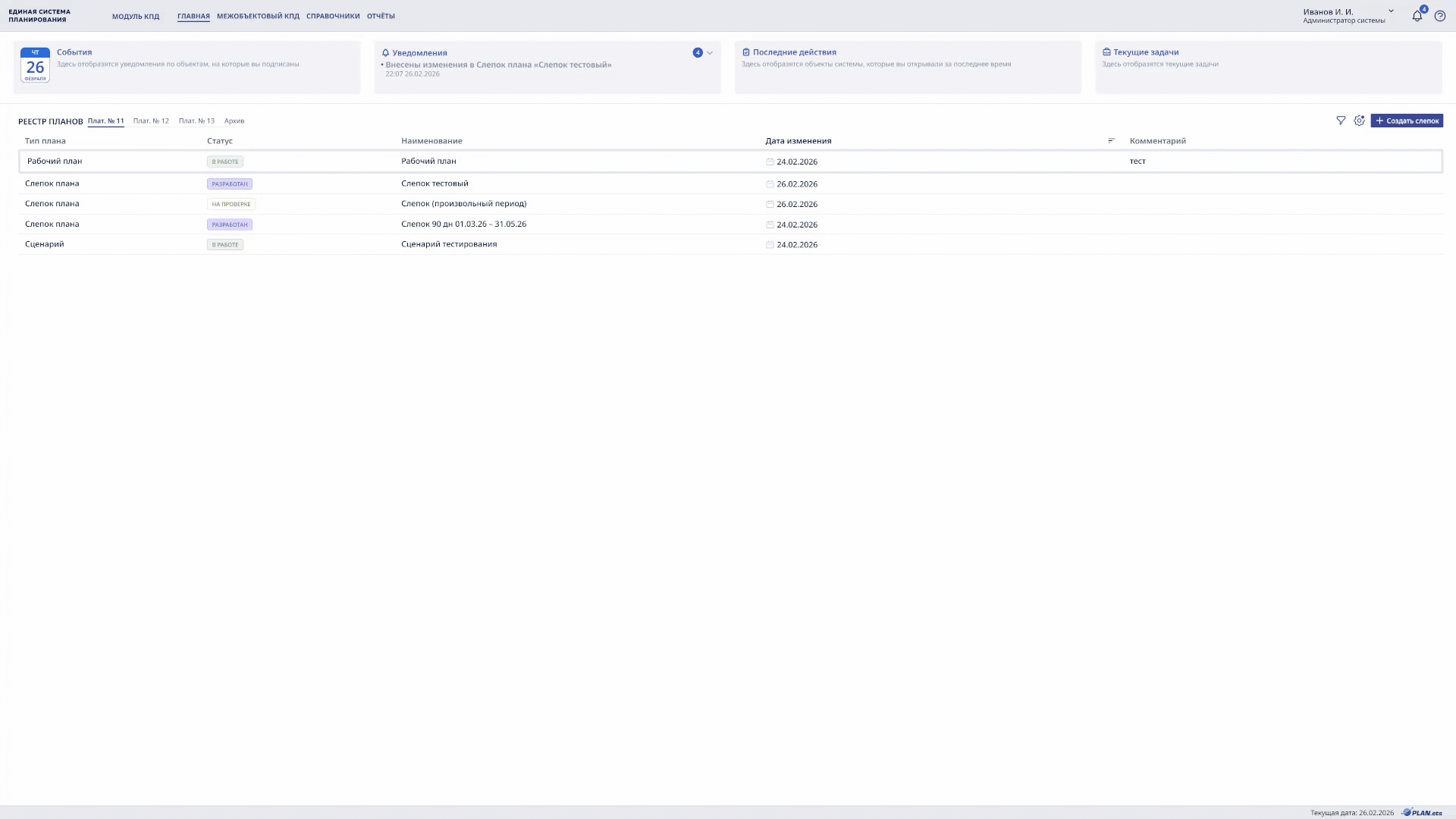Open the plan registry filter

click(x=1341, y=121)
